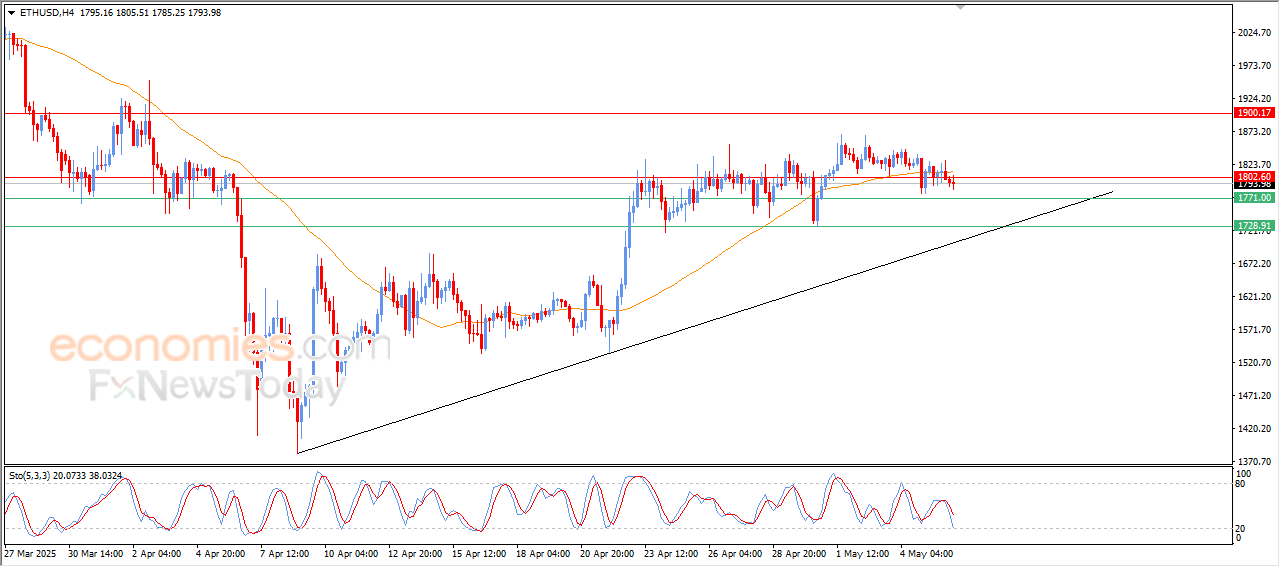1280x567 pixels.
Task: Click the 2024.70 price scale label
Action: click(x=1253, y=33)
